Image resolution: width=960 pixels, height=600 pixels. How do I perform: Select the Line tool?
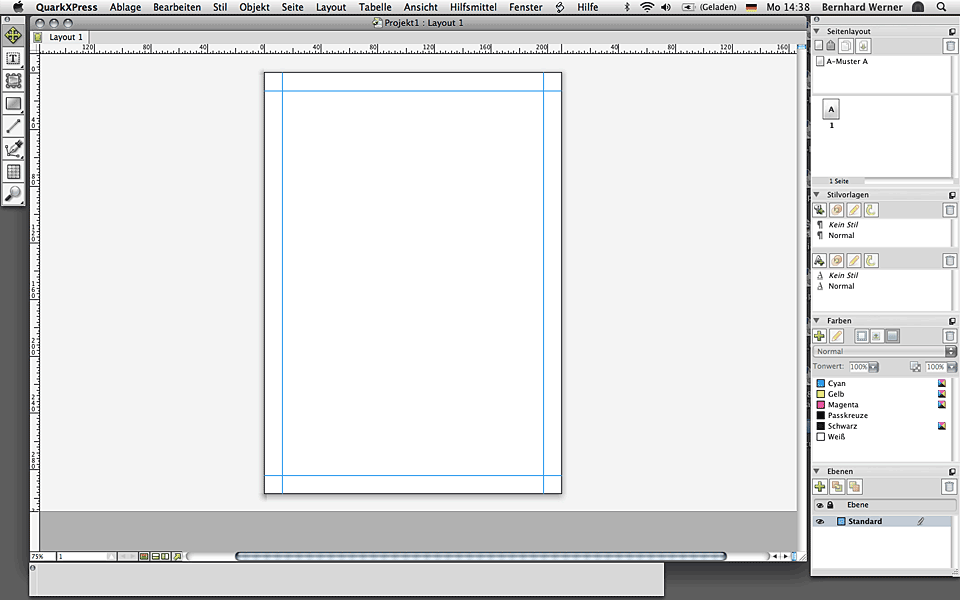pos(13,126)
